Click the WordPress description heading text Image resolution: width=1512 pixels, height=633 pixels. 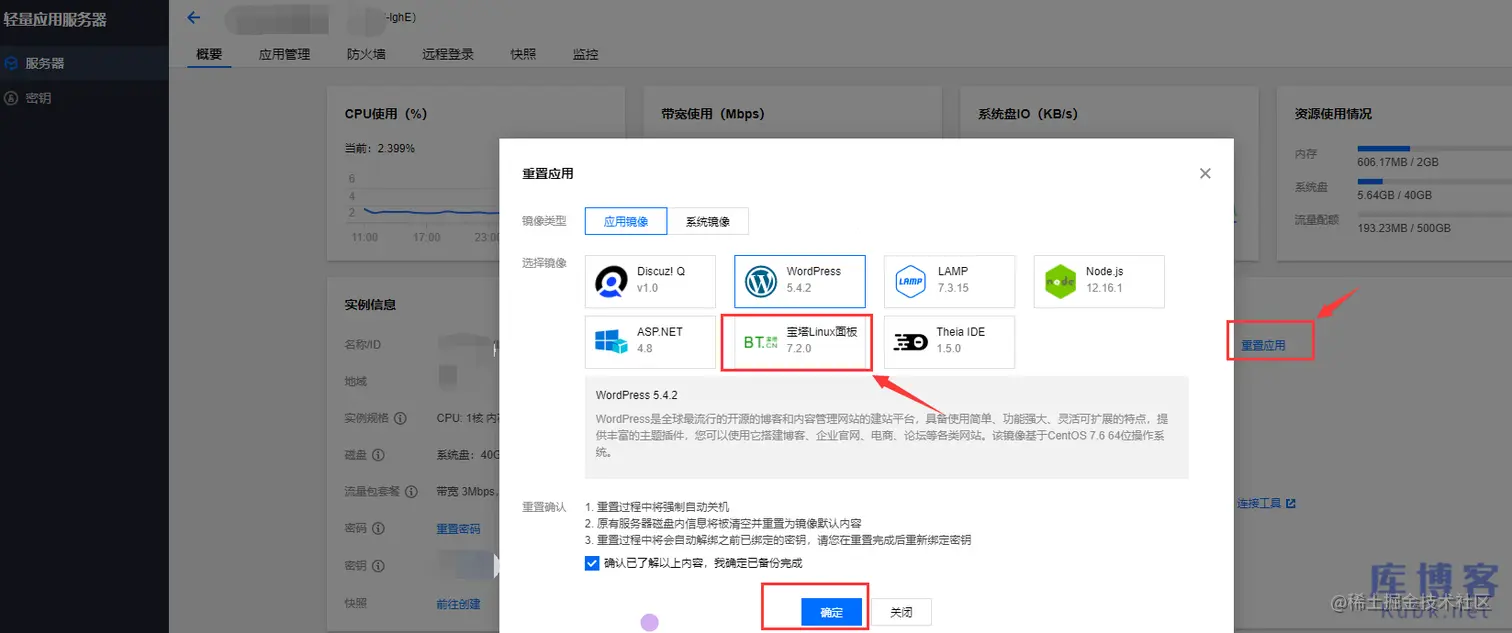click(637, 396)
